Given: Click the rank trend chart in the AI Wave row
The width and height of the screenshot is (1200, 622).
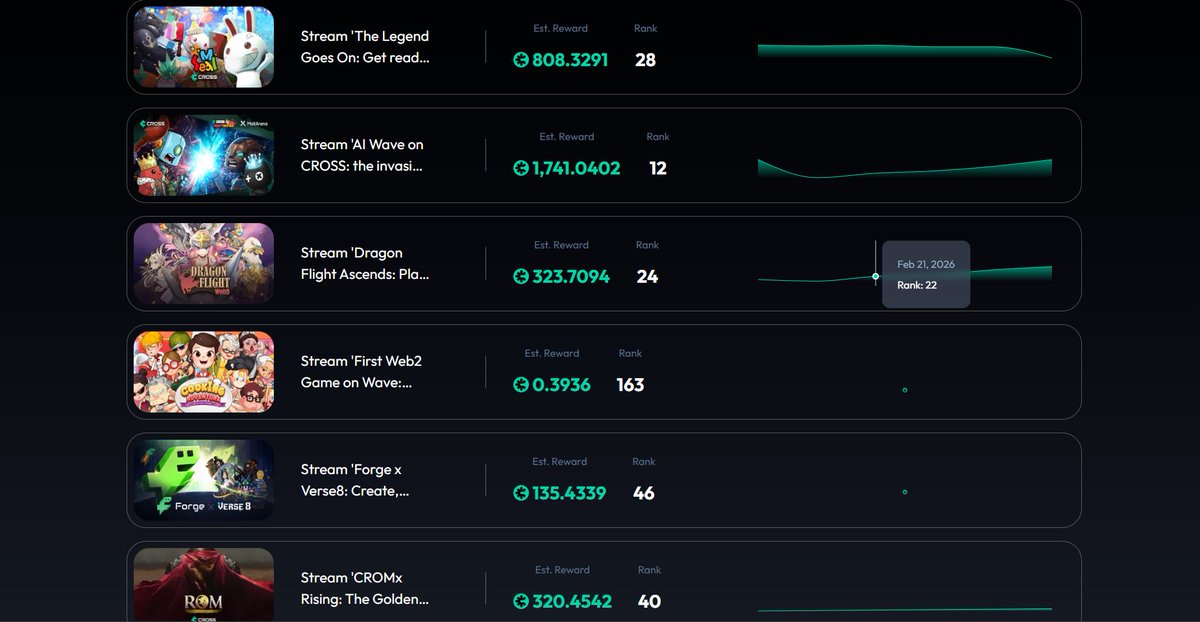Looking at the screenshot, I should coord(905,168).
